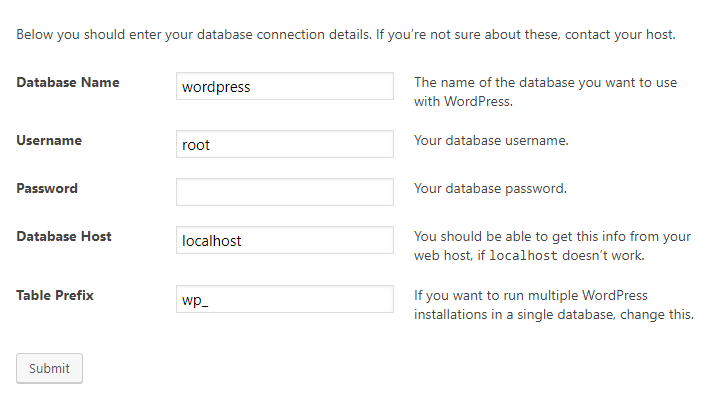Click the bold Username label
716x399 pixels.
49,140
